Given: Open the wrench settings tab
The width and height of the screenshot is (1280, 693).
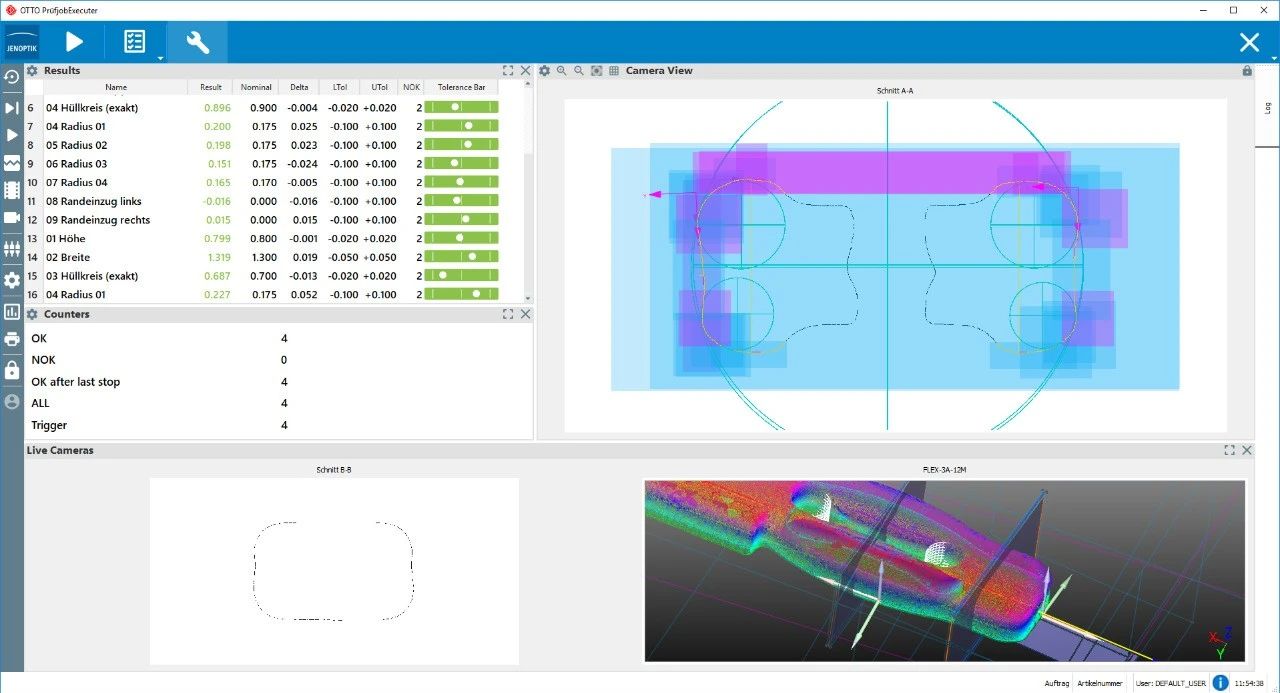Looking at the screenshot, I should click(197, 42).
